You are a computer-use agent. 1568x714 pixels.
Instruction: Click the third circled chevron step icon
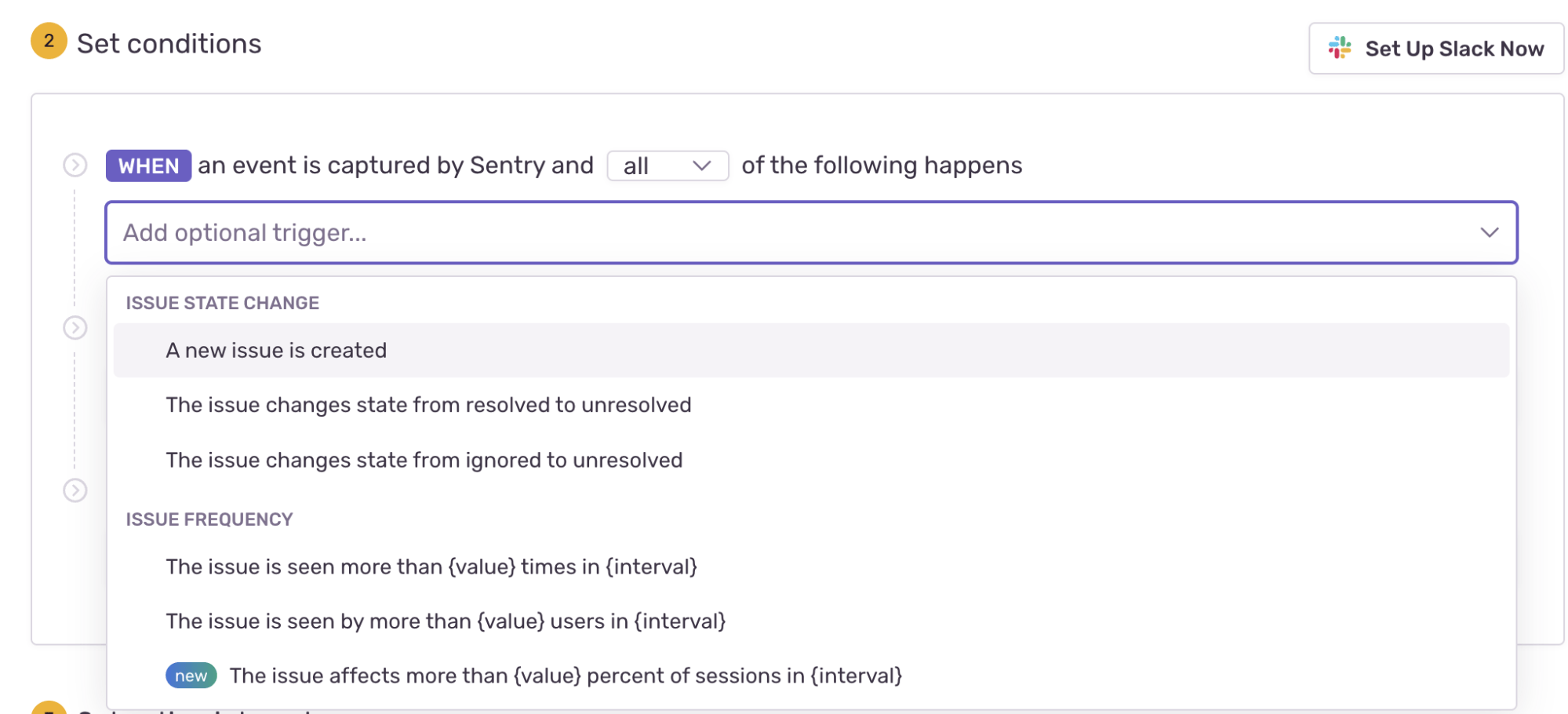(75, 490)
